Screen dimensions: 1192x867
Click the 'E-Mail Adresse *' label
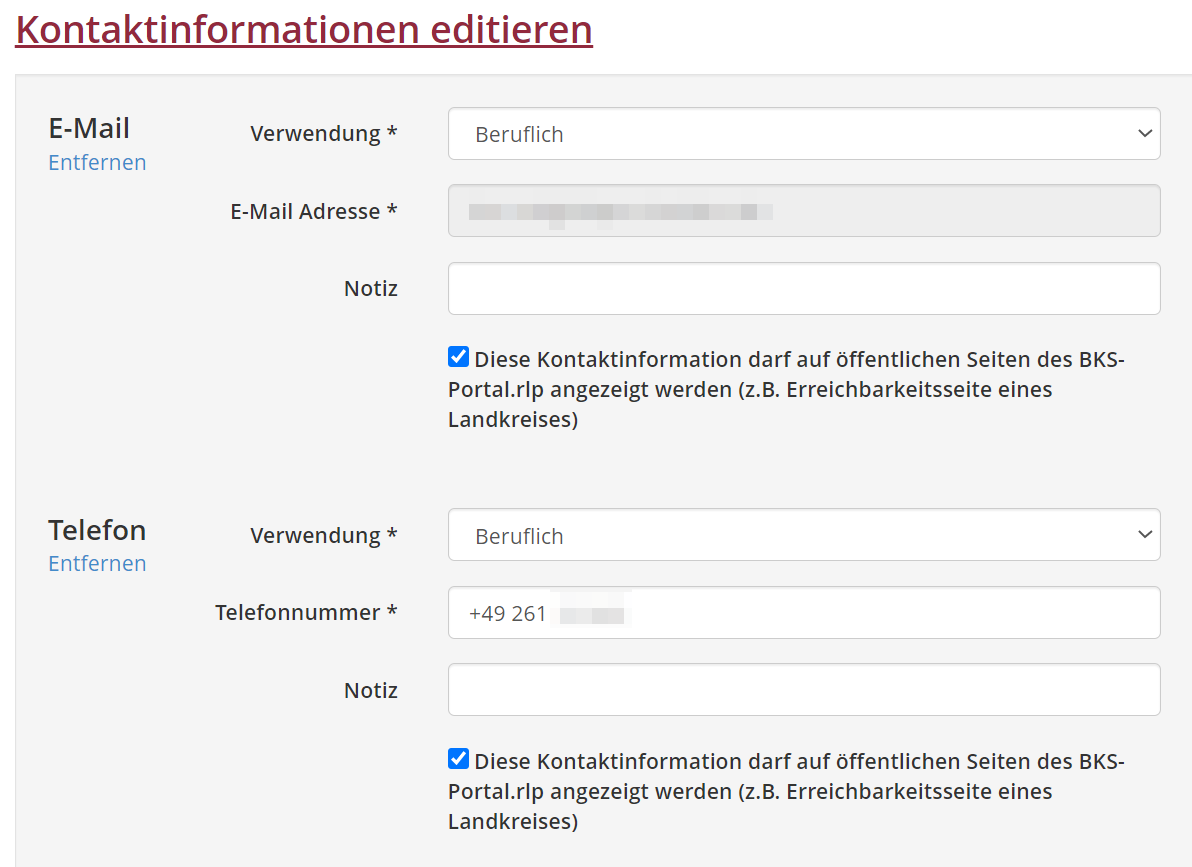[314, 211]
